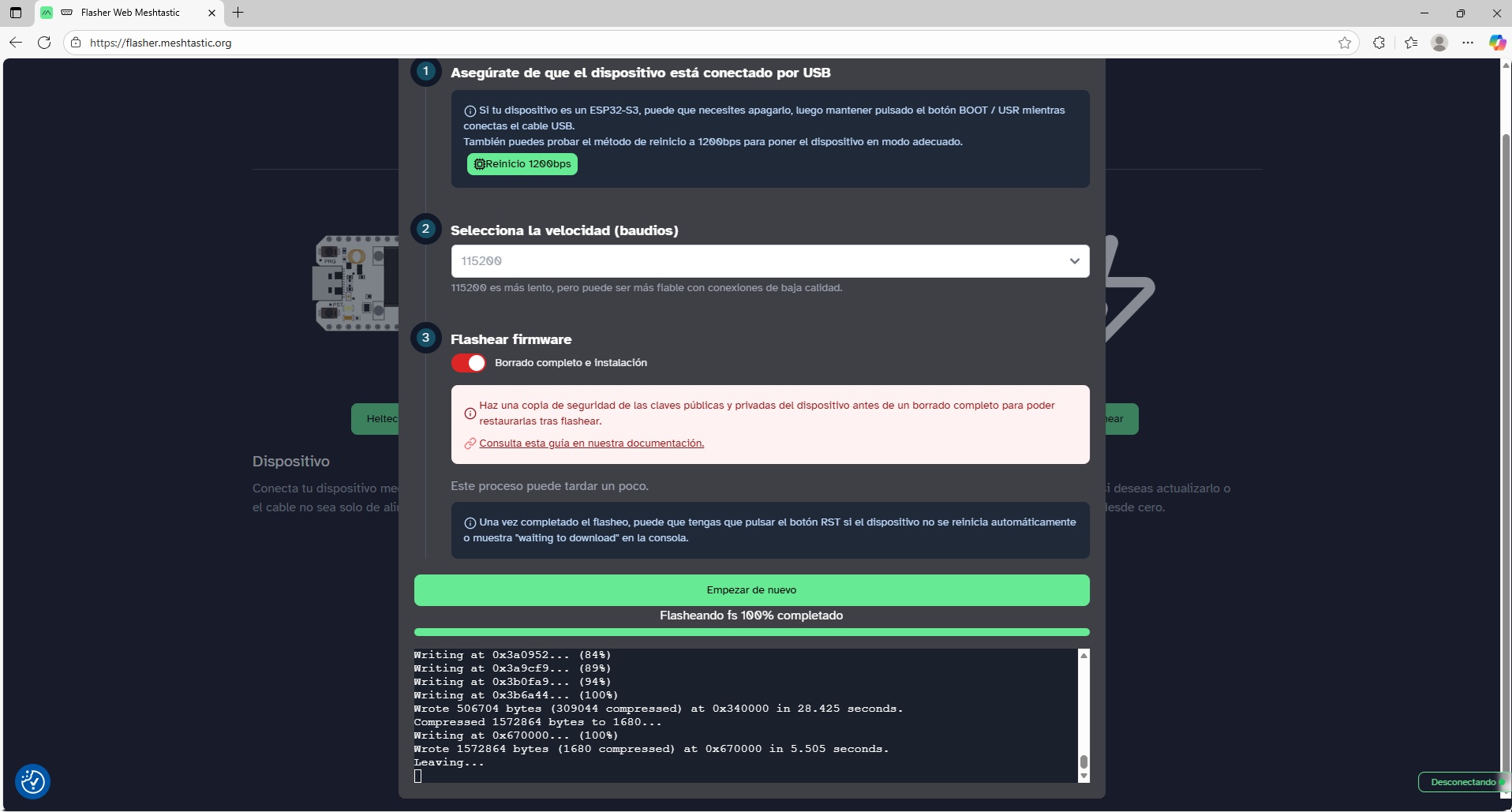1512x812 pixels.
Task: Open browser extensions puzzle icon
Action: 1379,43
